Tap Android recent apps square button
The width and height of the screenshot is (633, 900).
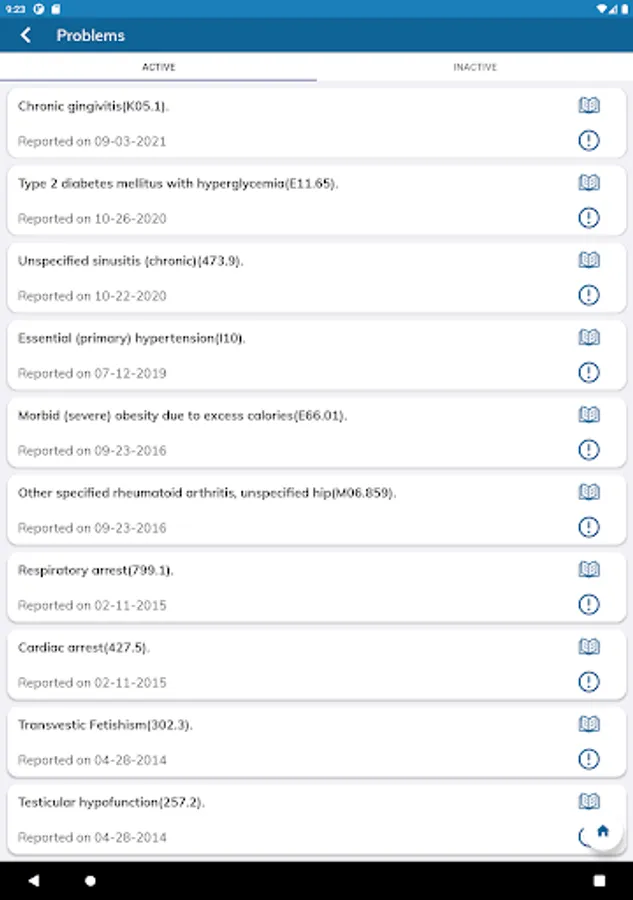[x=599, y=881]
